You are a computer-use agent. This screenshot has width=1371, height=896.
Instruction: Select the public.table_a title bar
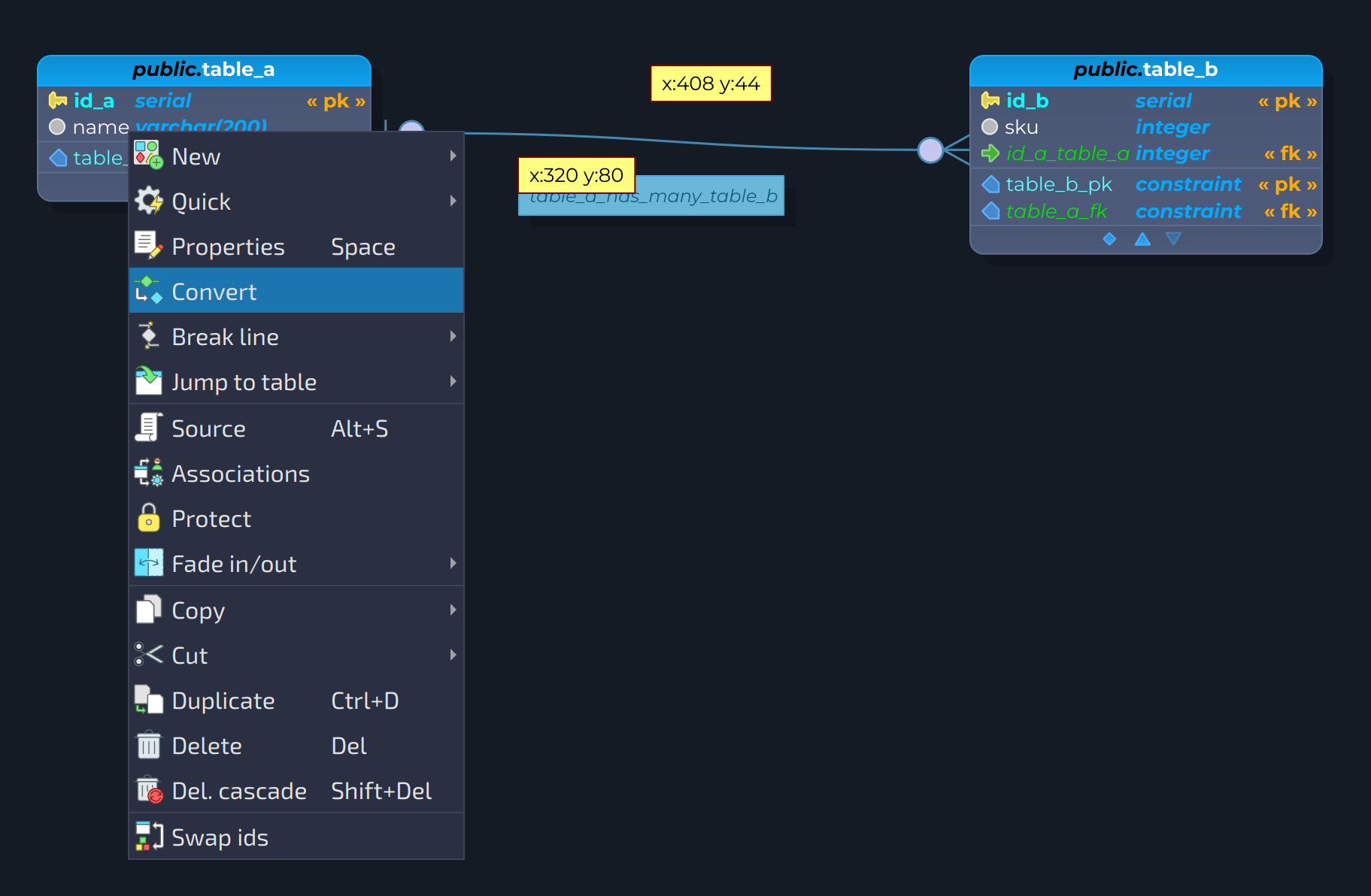[205, 70]
